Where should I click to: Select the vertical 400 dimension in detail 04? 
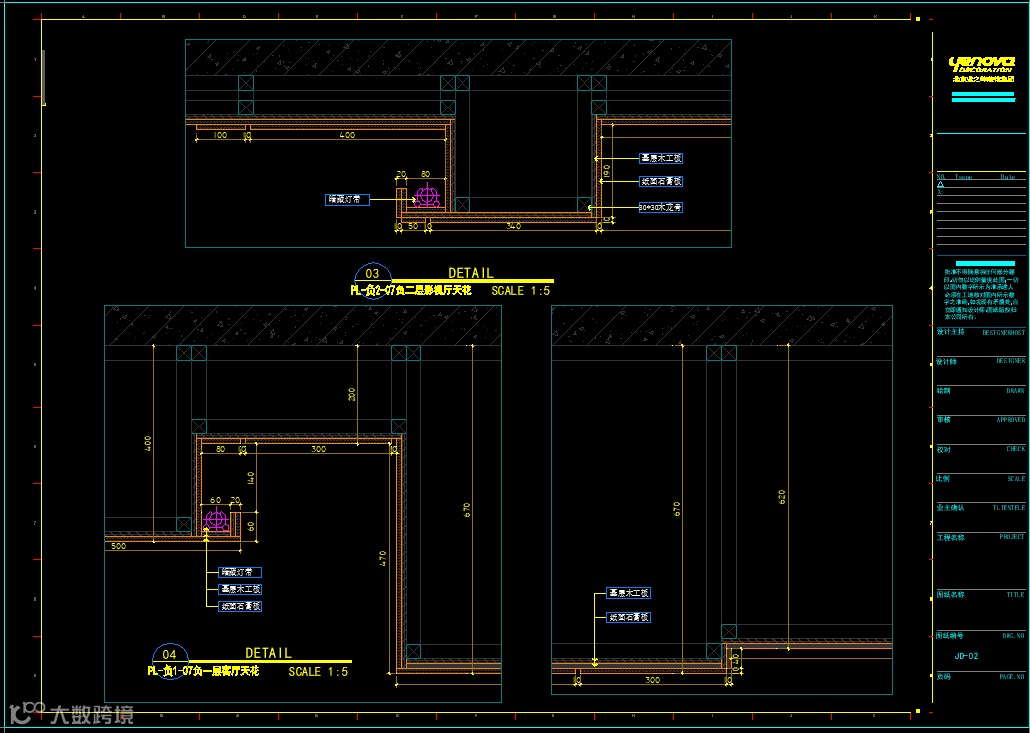(x=148, y=443)
